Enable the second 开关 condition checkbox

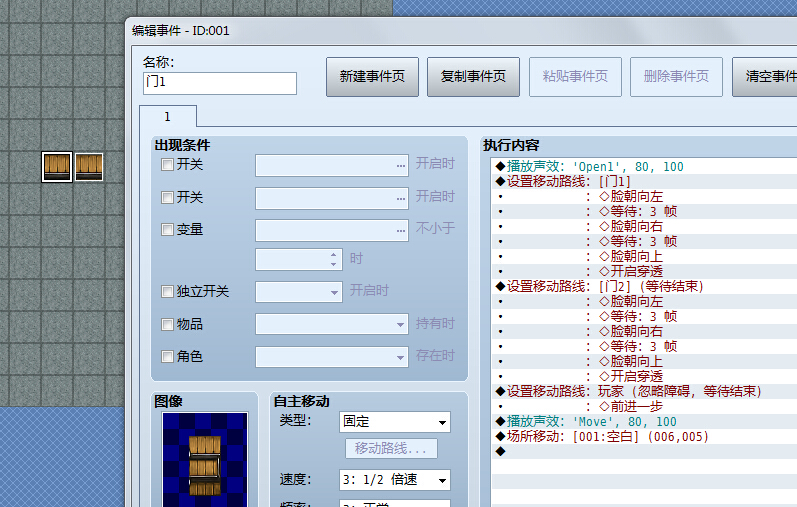coord(167,197)
